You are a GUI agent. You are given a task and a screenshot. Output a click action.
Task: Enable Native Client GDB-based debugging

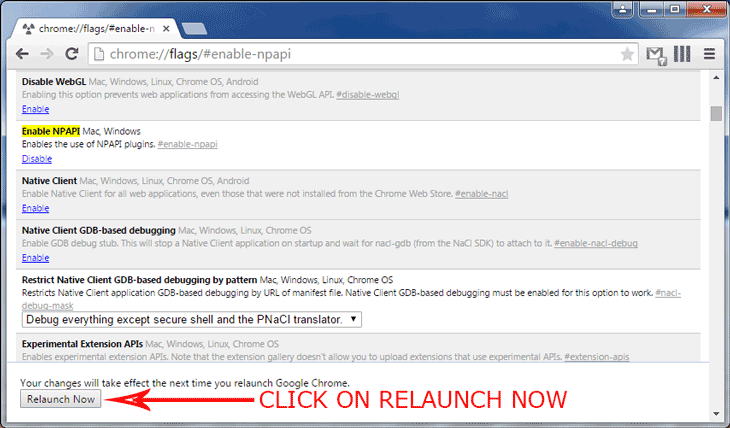click(35, 258)
